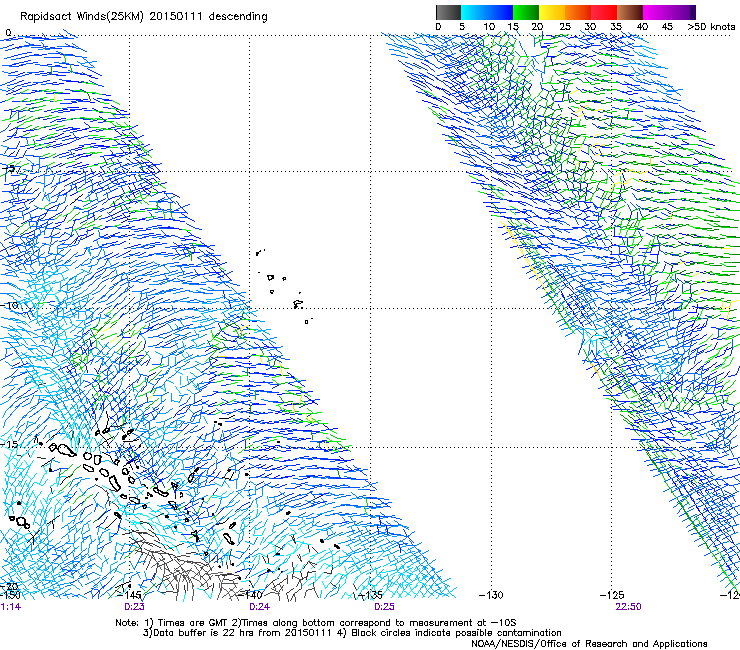This screenshot has height=650, width=740.
Task: Click the '0' latitude label at top
Action: pos(8,33)
